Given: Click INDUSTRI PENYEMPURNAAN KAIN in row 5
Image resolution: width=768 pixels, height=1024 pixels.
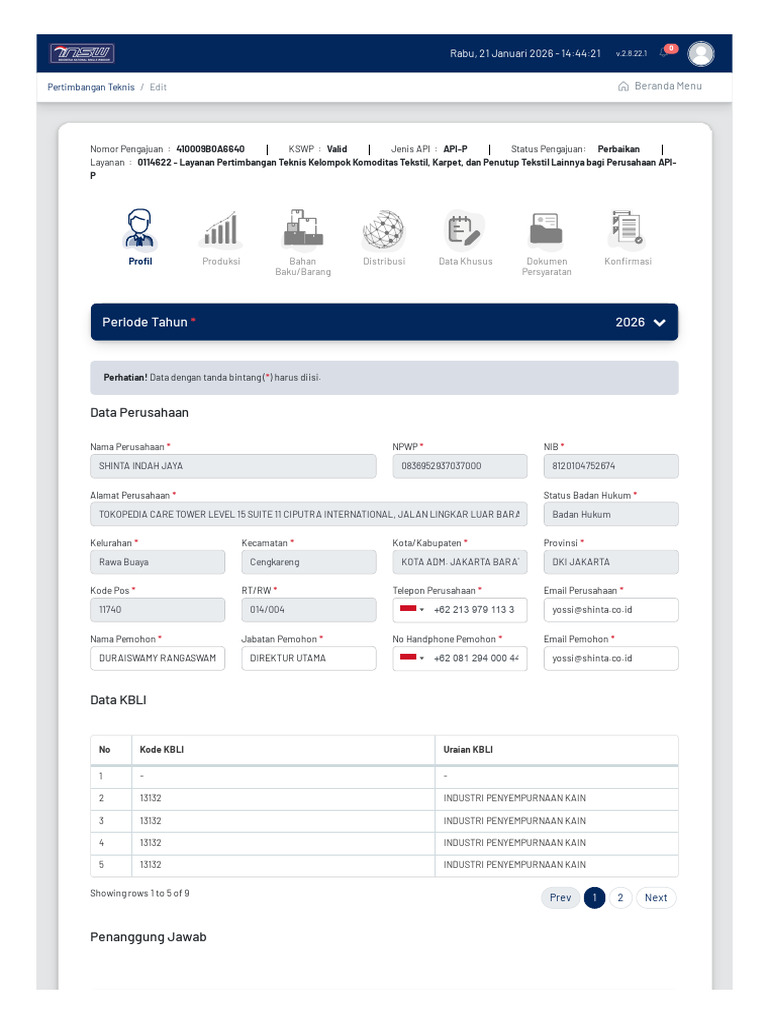Looking at the screenshot, I should (515, 865).
